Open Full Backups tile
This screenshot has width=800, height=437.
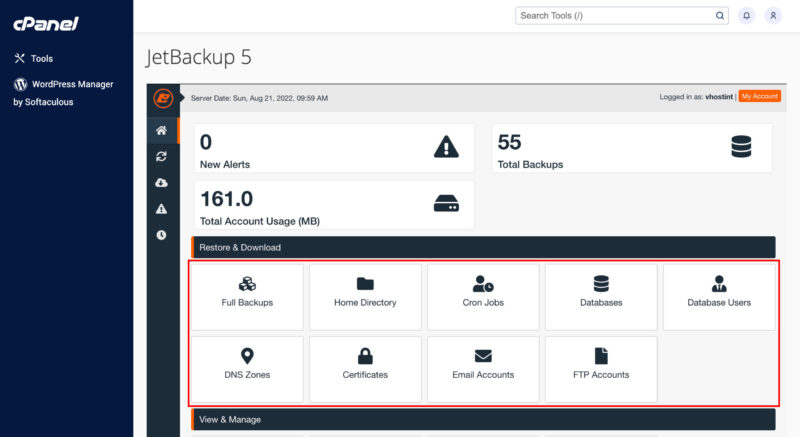coord(247,297)
